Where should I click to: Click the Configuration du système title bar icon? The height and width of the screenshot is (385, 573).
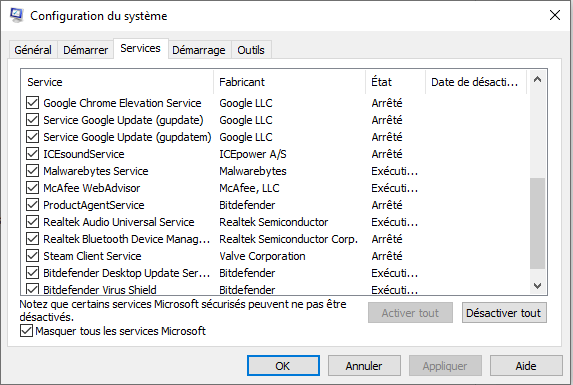[x=16, y=15]
